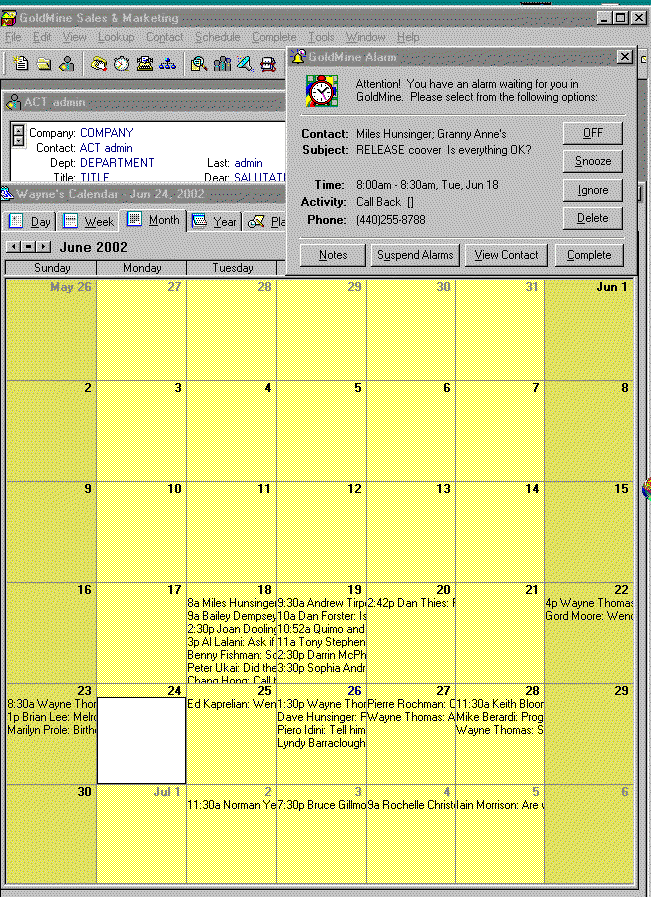Click Suspend Alarms button
651x897 pixels.
(x=415, y=255)
